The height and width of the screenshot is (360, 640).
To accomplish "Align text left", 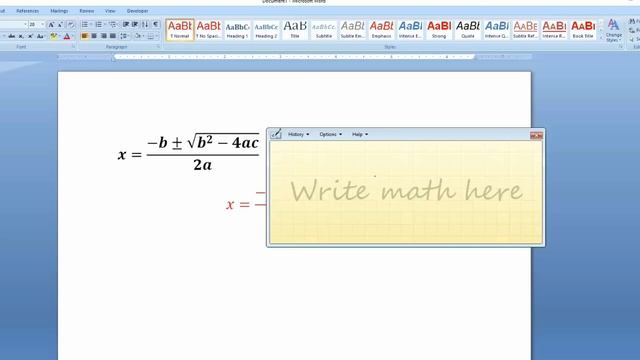I will 84,36.
